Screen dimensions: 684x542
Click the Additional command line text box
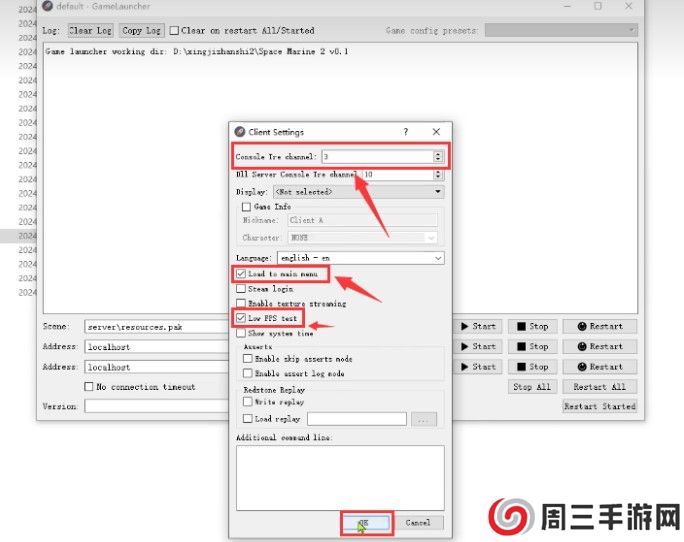(x=340, y=475)
